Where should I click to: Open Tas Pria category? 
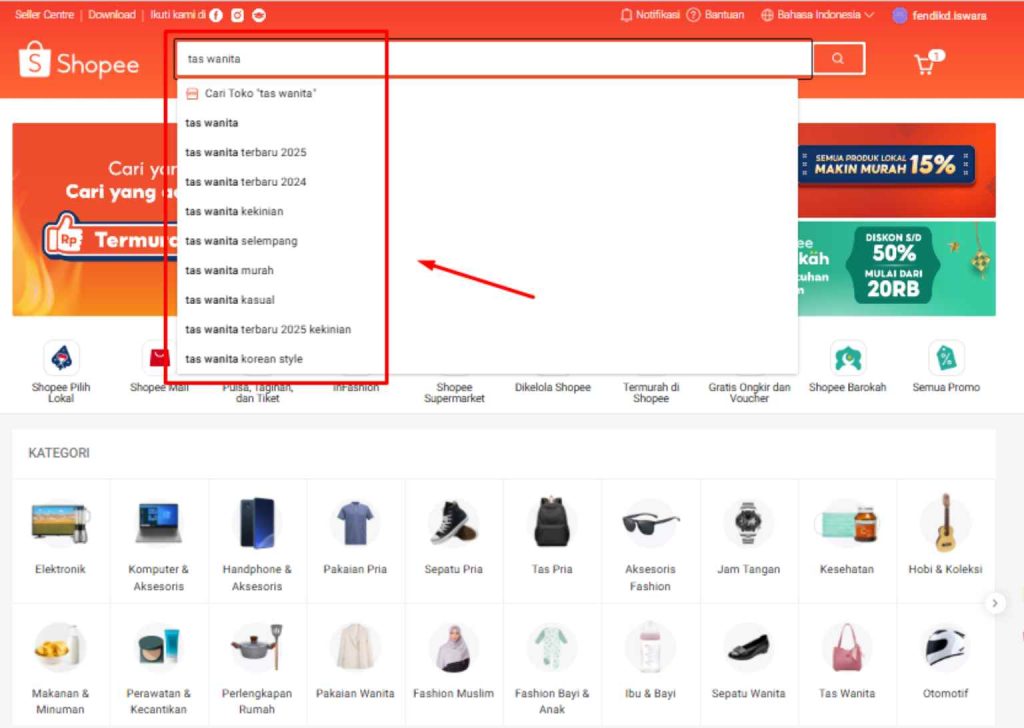552,539
